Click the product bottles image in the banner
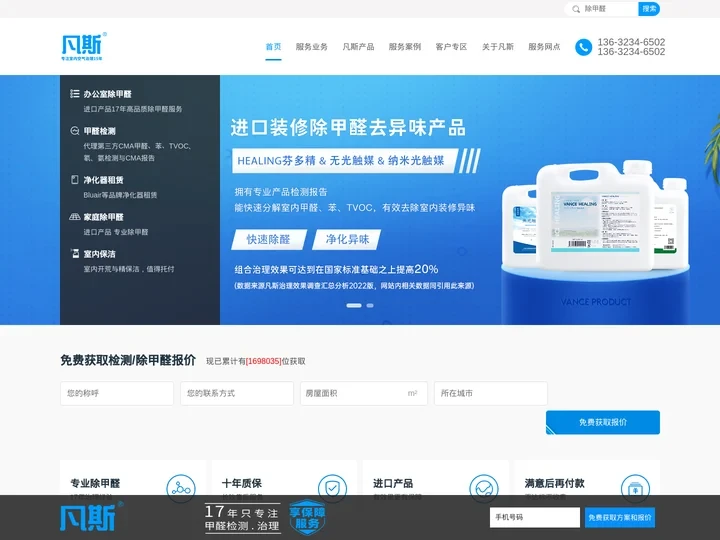Viewport: 720px width, 540px height. (595, 216)
